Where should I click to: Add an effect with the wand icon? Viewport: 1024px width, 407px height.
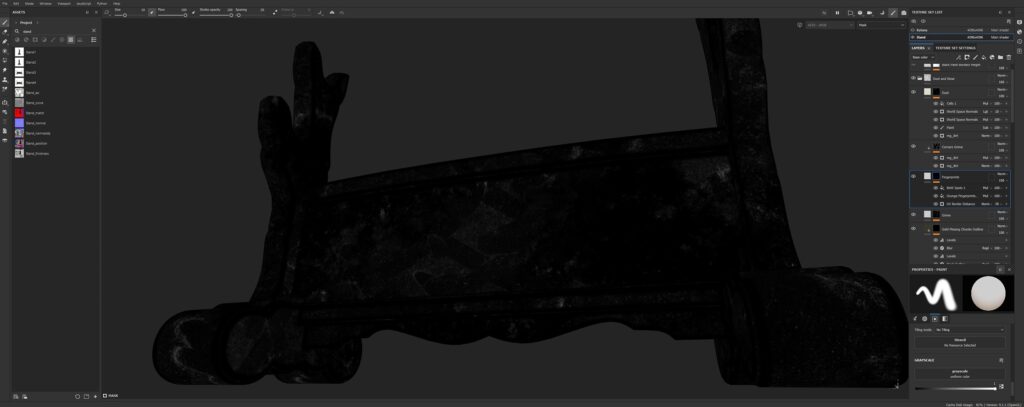coord(959,57)
